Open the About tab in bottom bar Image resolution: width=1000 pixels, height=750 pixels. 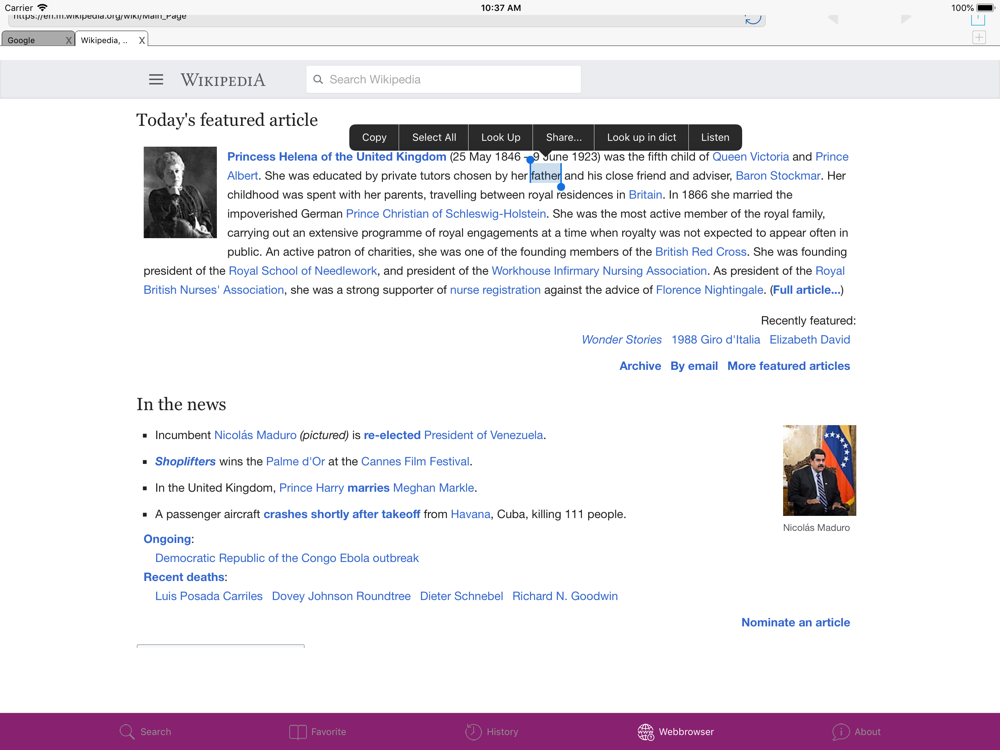pos(857,732)
